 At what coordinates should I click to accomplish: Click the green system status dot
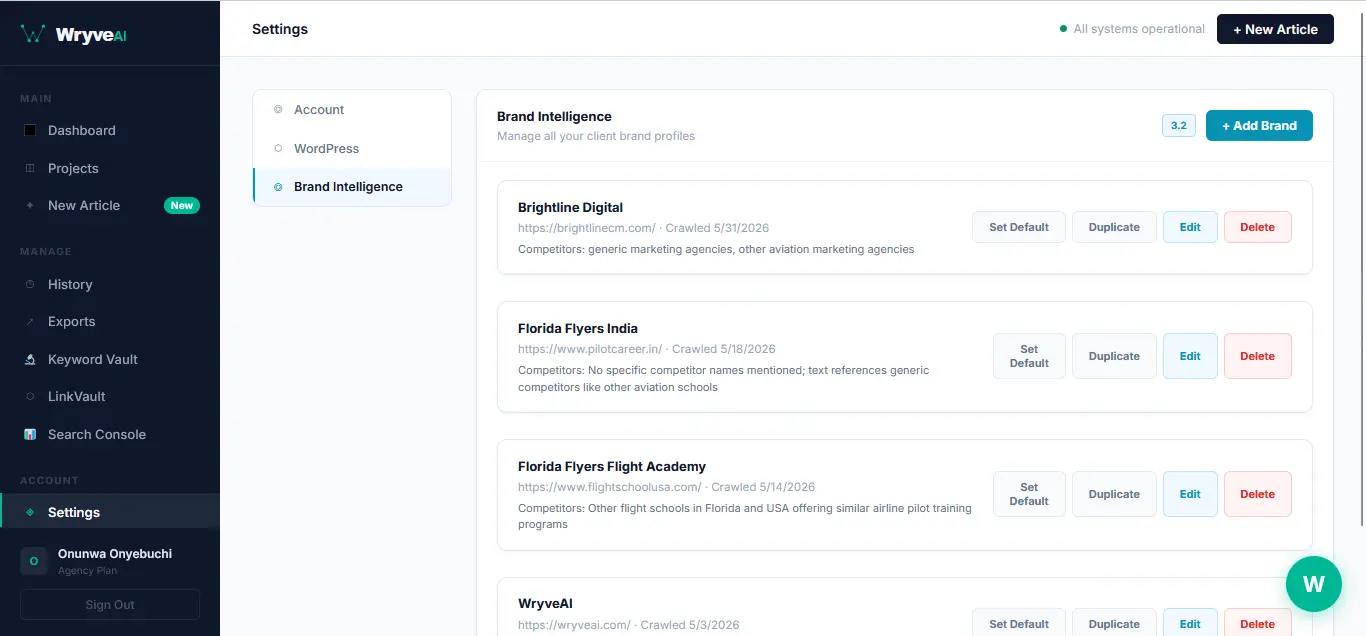[x=1063, y=29]
